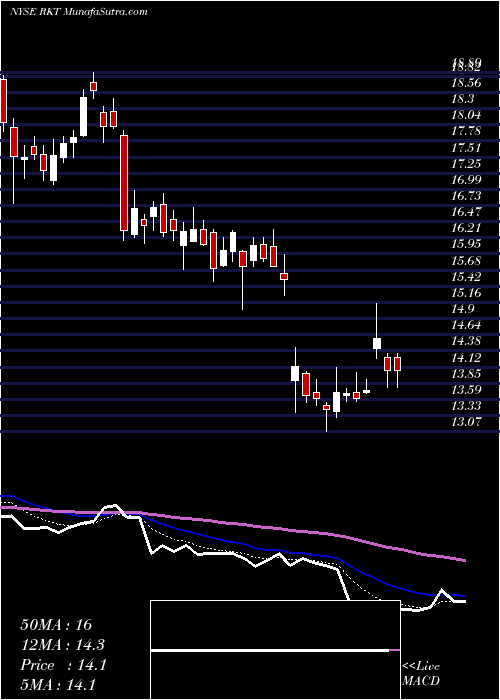
Task: Click the 15.42 price axis label
Action: coord(467,276)
